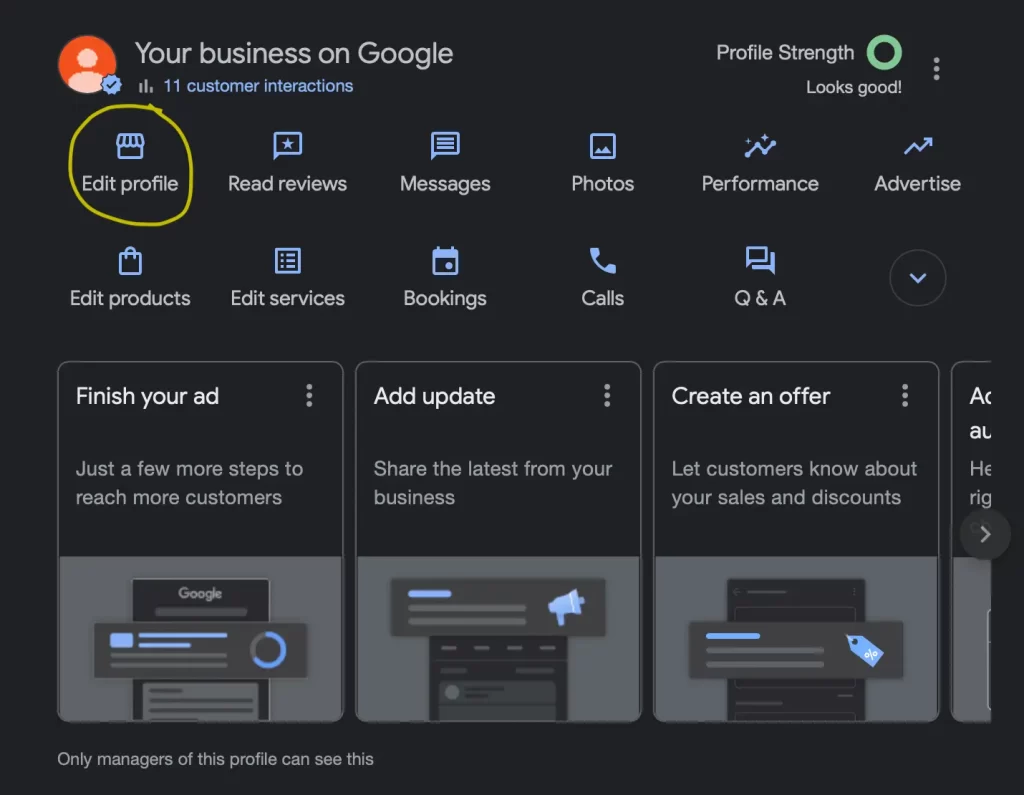This screenshot has height=795, width=1024.
Task: Click the Bookings label
Action: pyautogui.click(x=445, y=299)
